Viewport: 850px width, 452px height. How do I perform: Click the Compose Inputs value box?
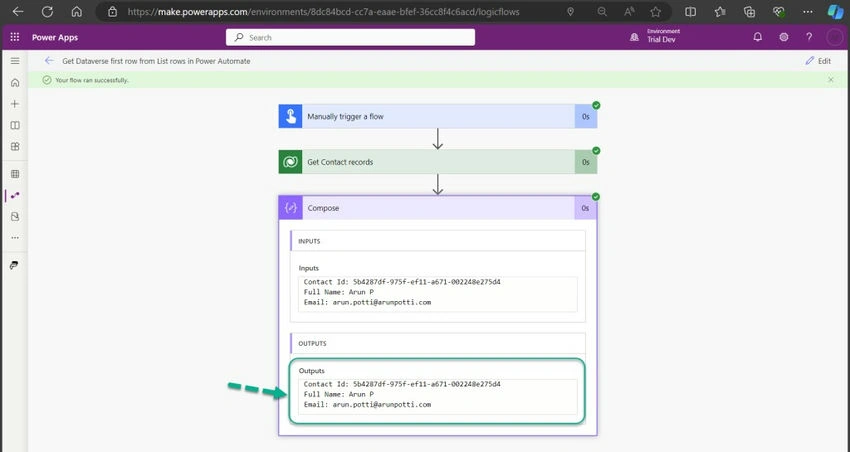click(437, 294)
